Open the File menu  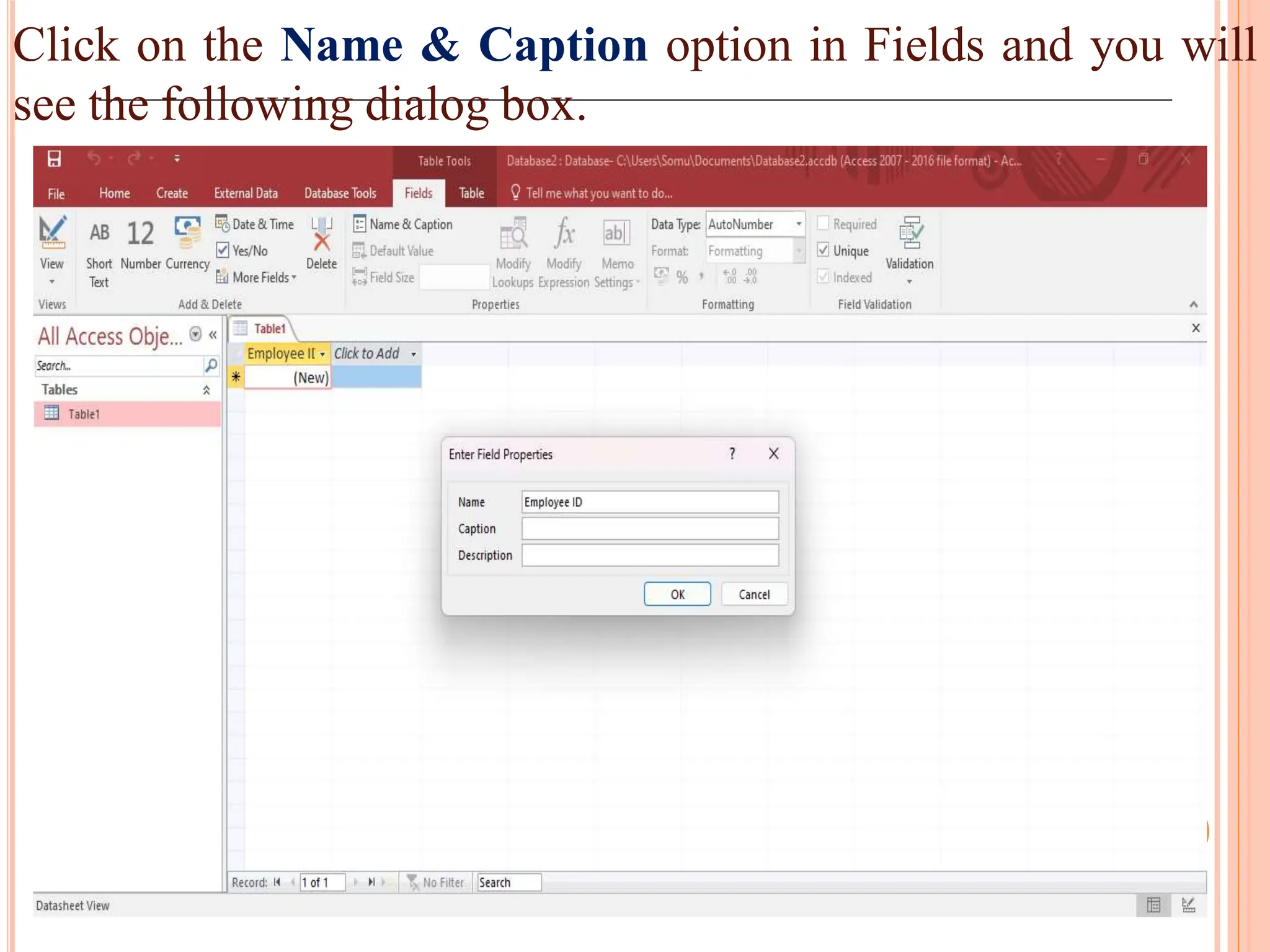(x=56, y=193)
